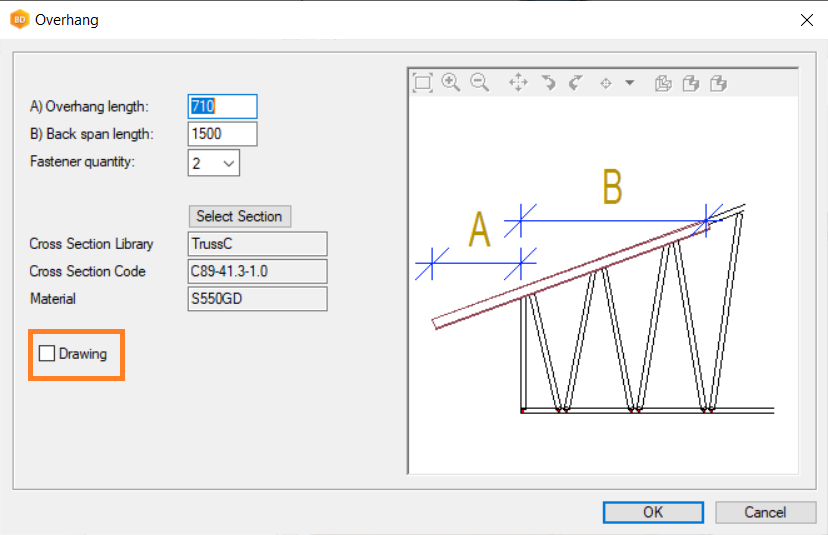828x535 pixels.
Task: Click the snap point crosshair icon
Action: tap(605, 83)
